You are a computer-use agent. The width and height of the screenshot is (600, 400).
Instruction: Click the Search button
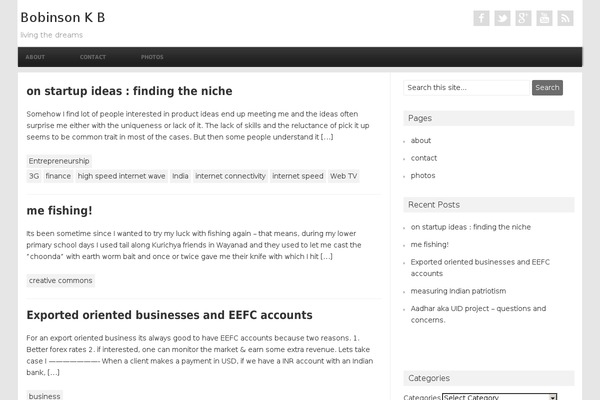pyautogui.click(x=547, y=88)
